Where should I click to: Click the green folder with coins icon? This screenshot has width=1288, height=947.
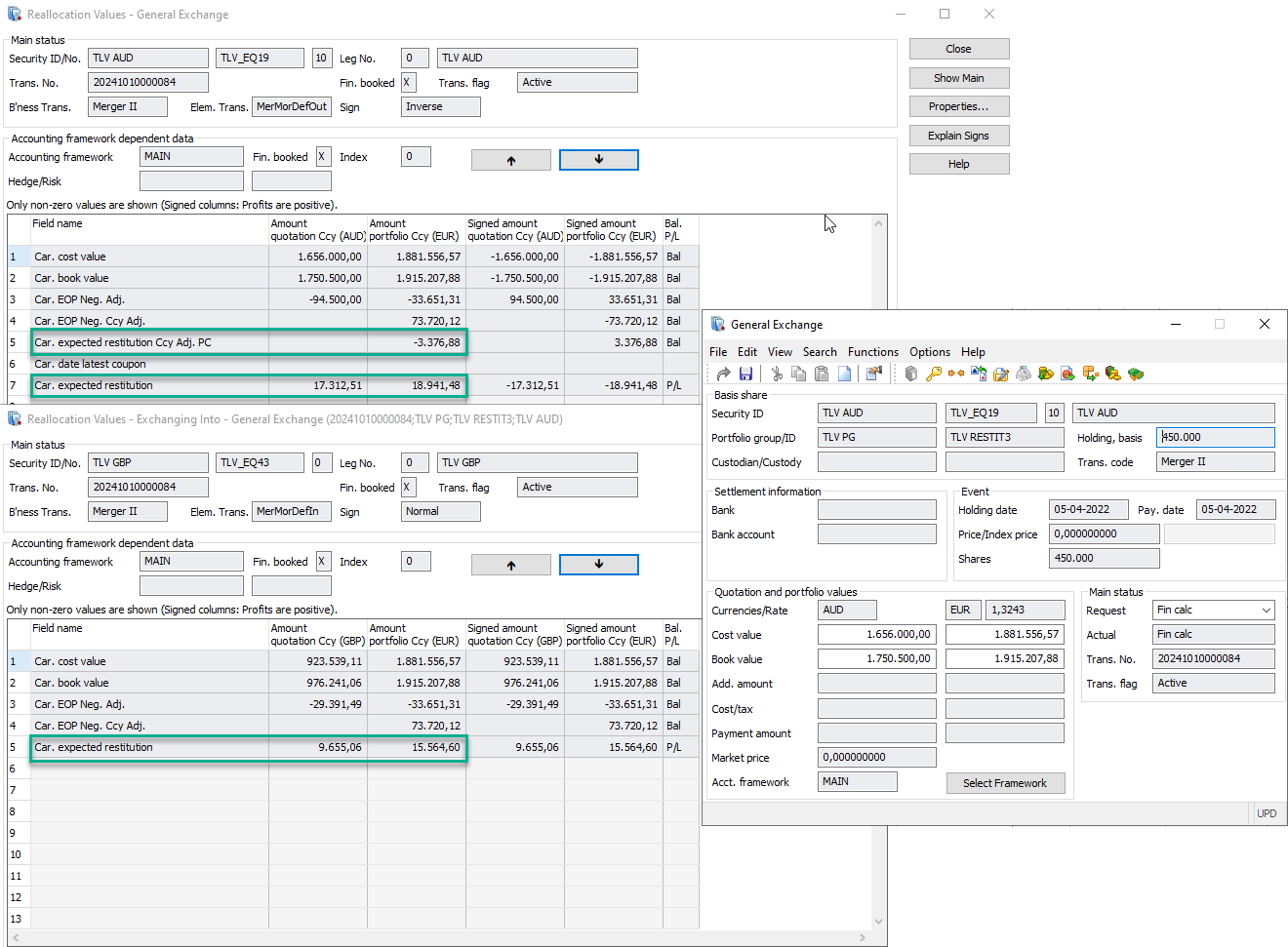(1046, 374)
